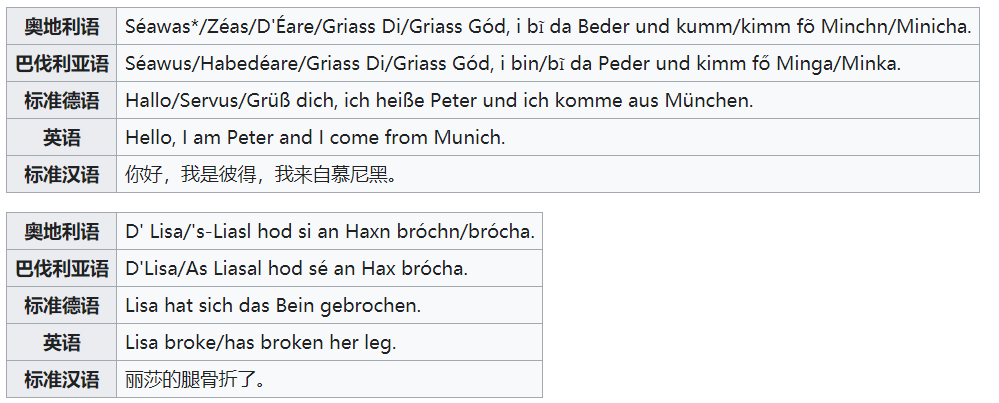999x403 pixels.
Task: Select the 标准汉语 header next to 丽莎的腿骨折了
Action: click(62, 380)
